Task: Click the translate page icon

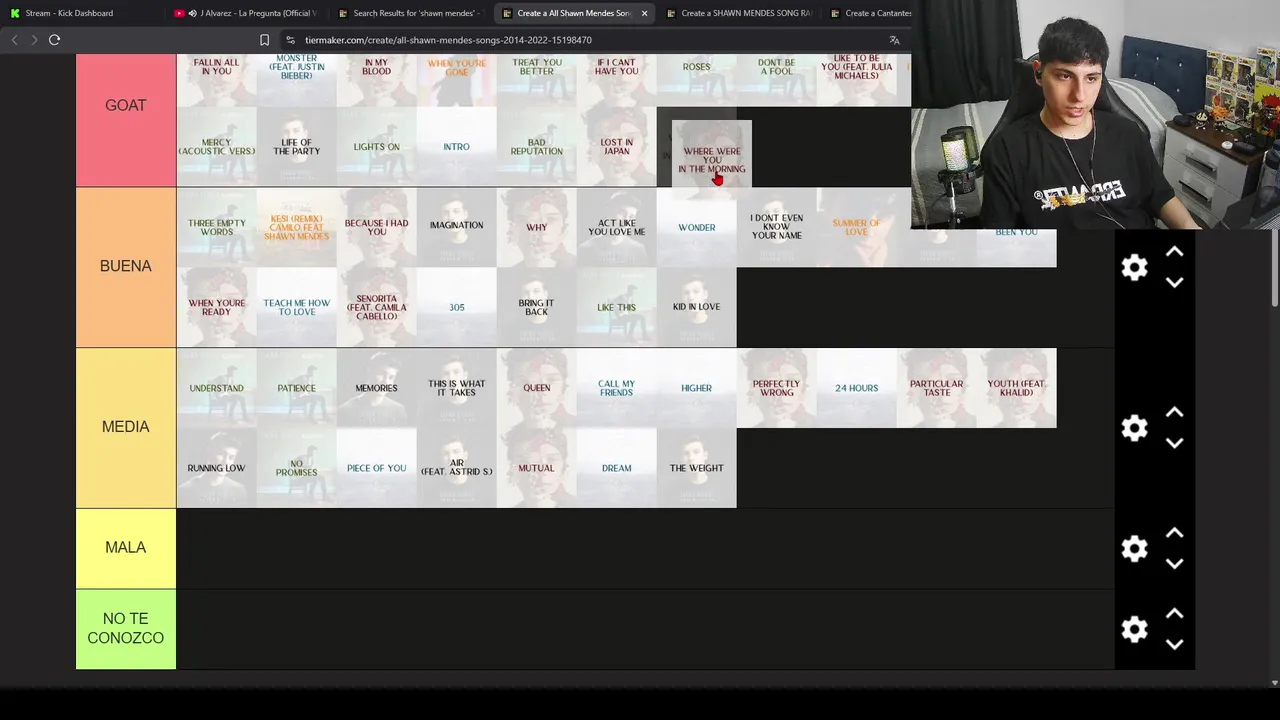Action: point(894,40)
